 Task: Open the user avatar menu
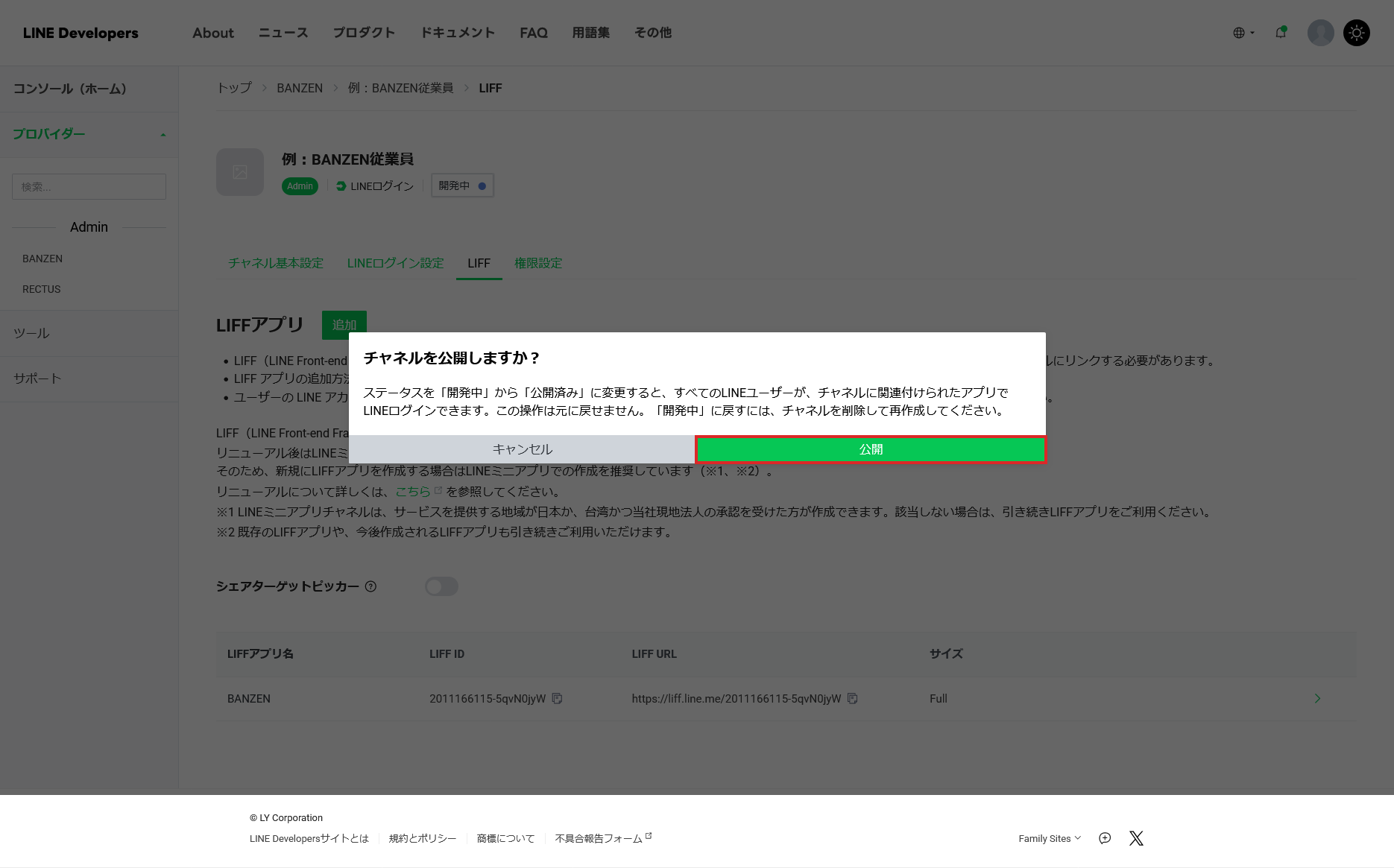coord(1320,33)
